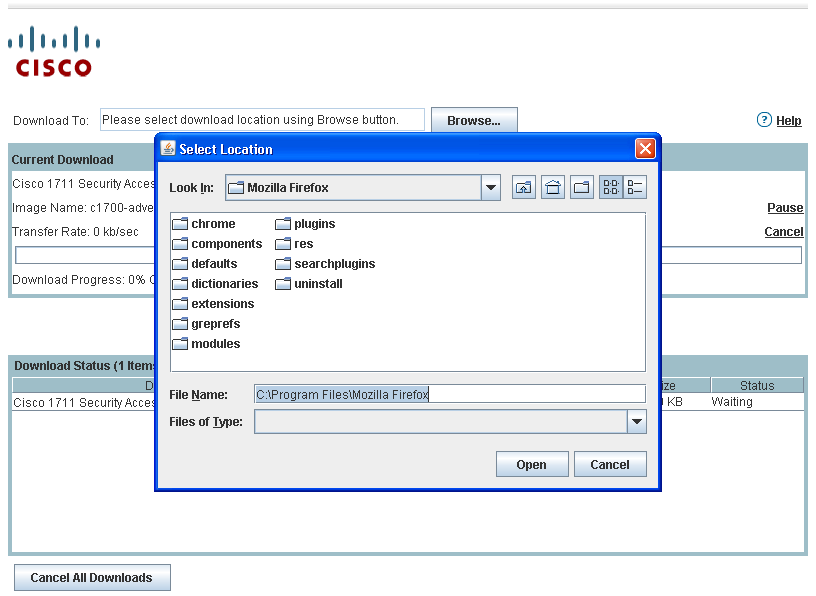Click the plugins folder name
816x596 pixels.
[x=314, y=224]
